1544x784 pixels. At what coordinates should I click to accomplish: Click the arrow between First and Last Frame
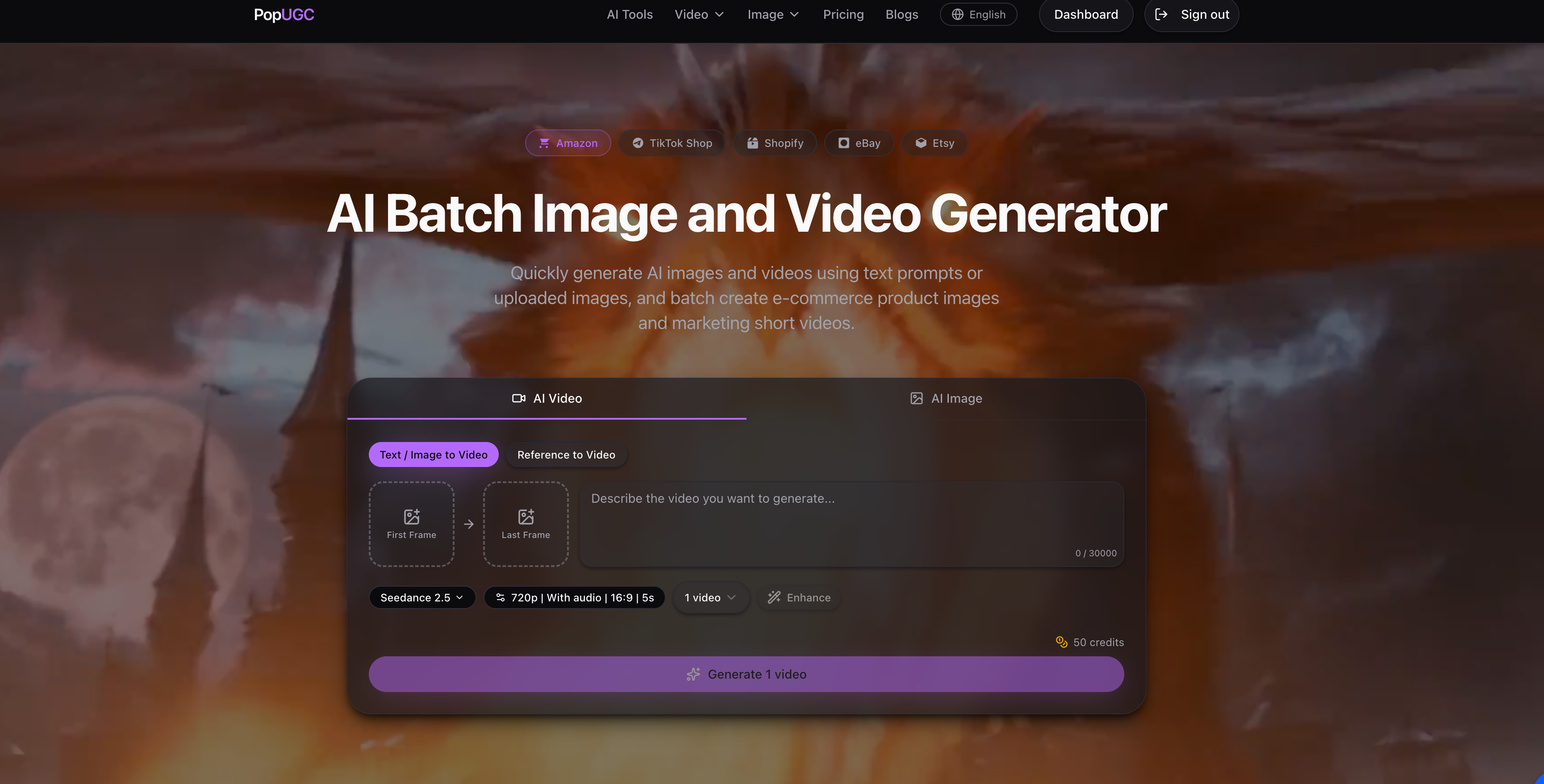point(469,525)
